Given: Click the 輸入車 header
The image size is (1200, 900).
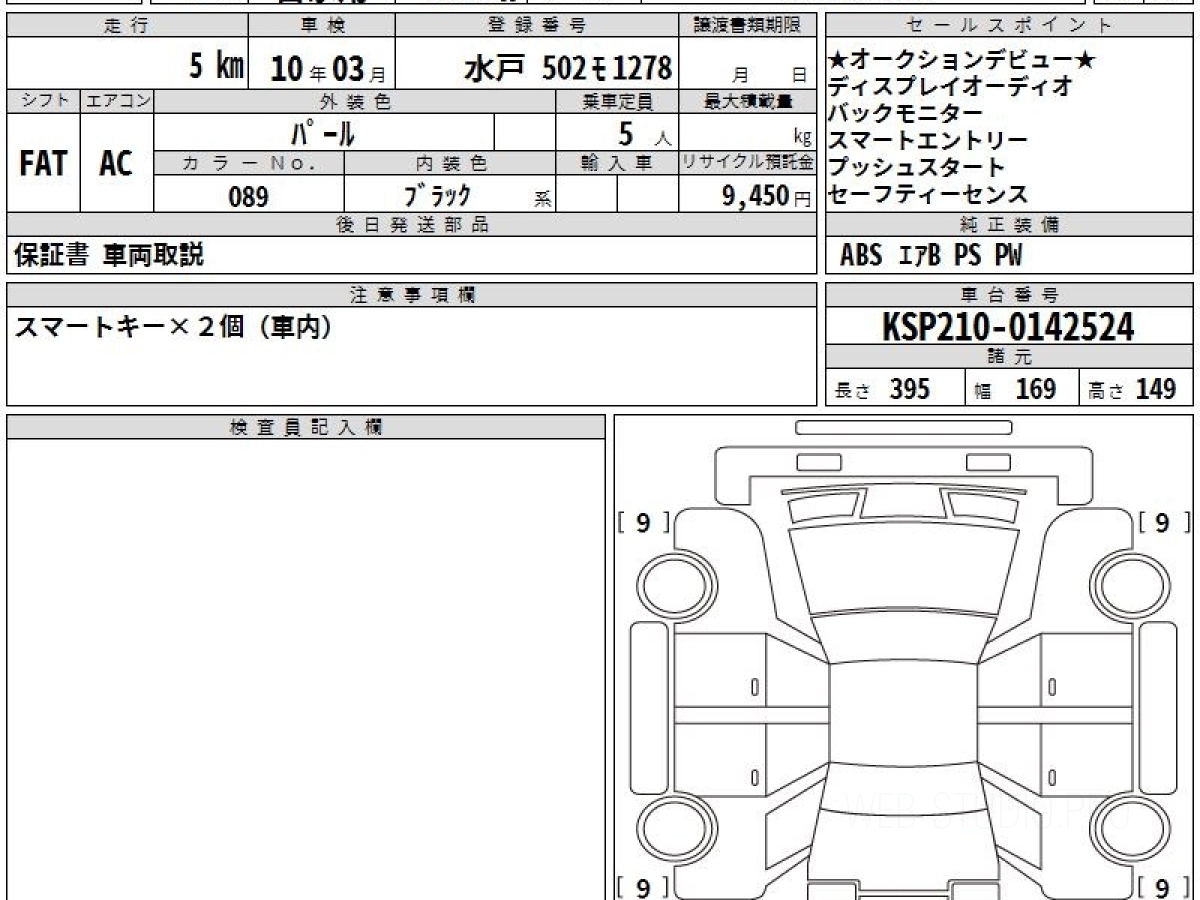Looking at the screenshot, I should pyautogui.click(x=617, y=163).
